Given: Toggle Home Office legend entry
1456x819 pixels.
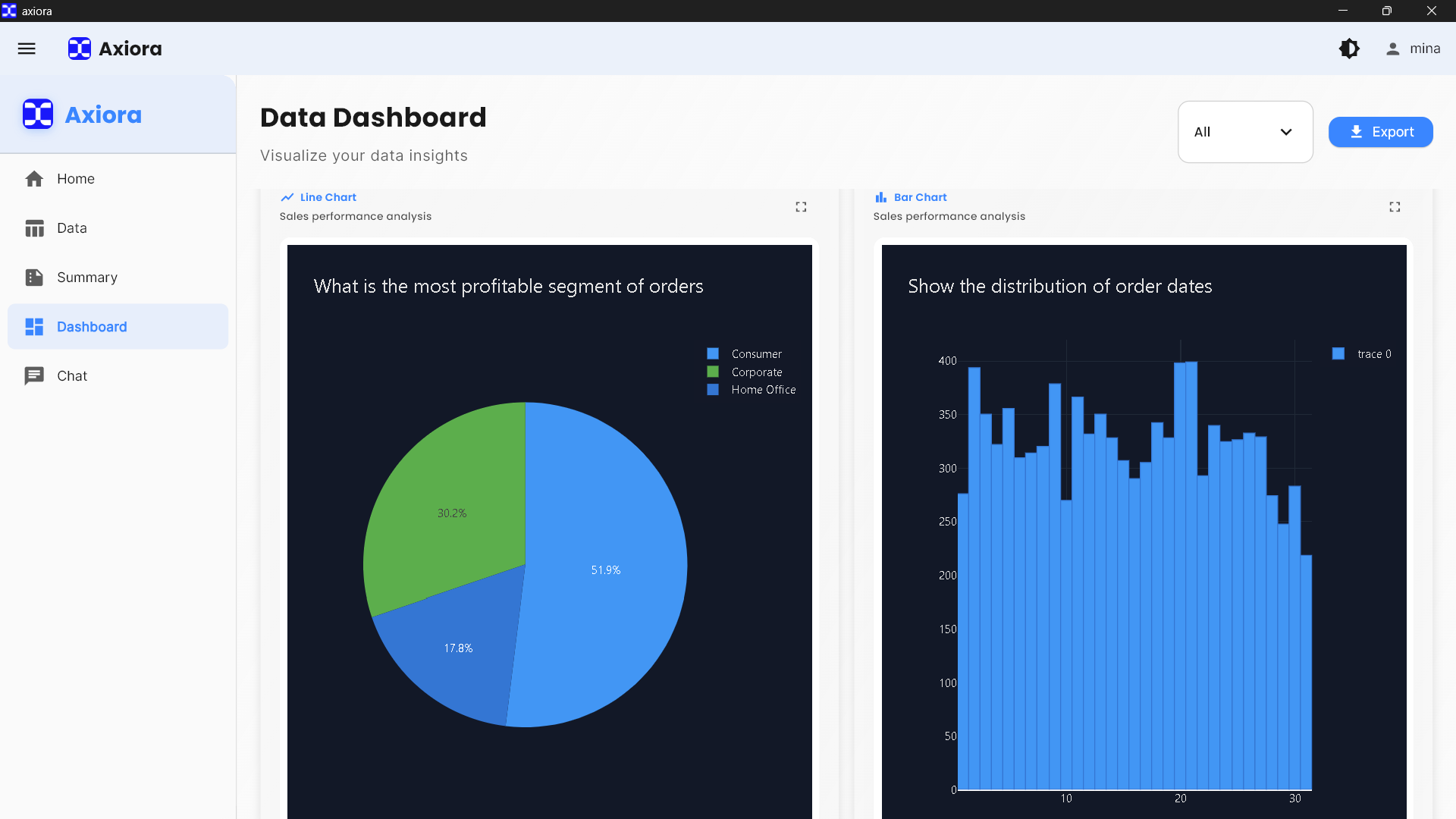Looking at the screenshot, I should 763,390.
